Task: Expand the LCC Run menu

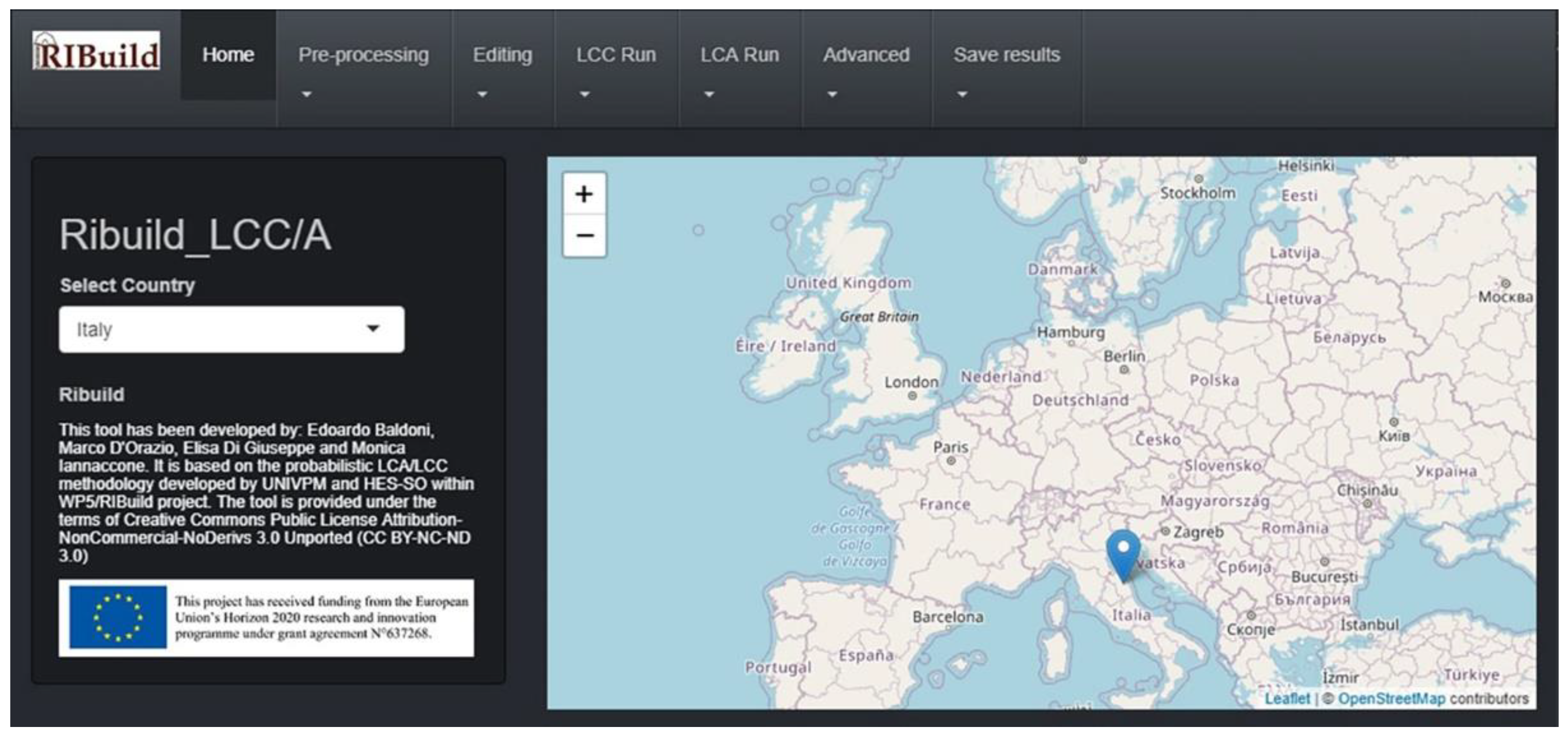Action: click(x=616, y=55)
